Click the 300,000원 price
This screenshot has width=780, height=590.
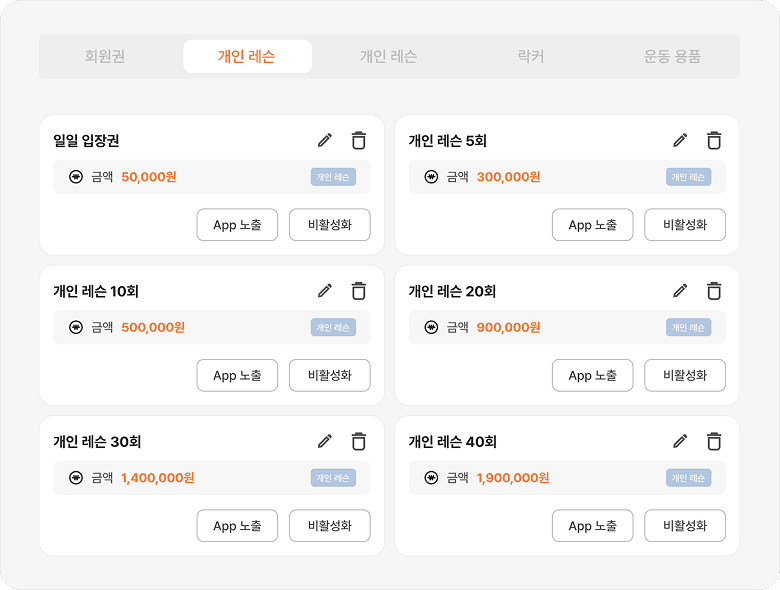(508, 177)
